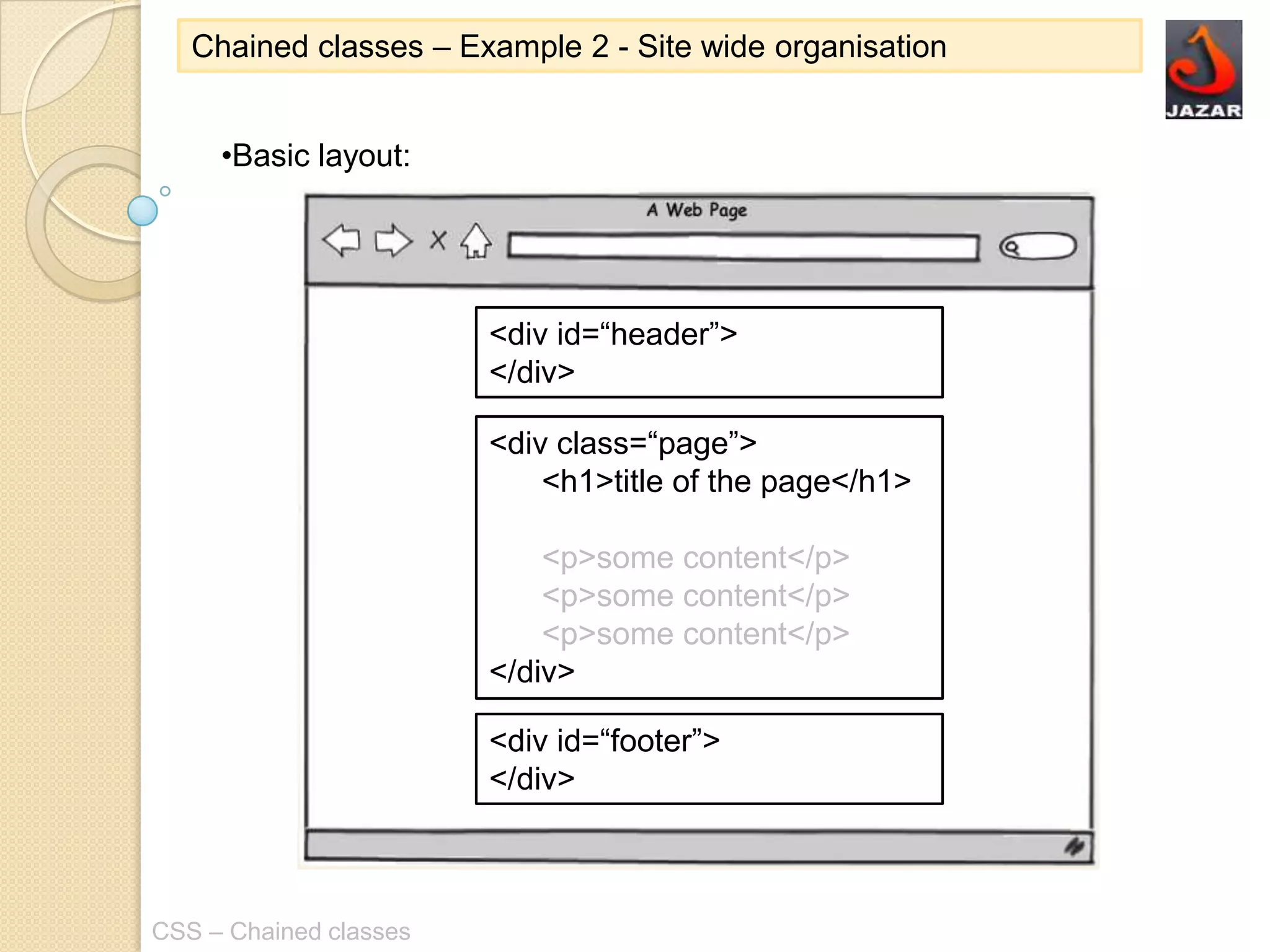This screenshot has height=952, width=1270.
Task: Click the closing '</div>' in the footer box
Action: point(532,779)
